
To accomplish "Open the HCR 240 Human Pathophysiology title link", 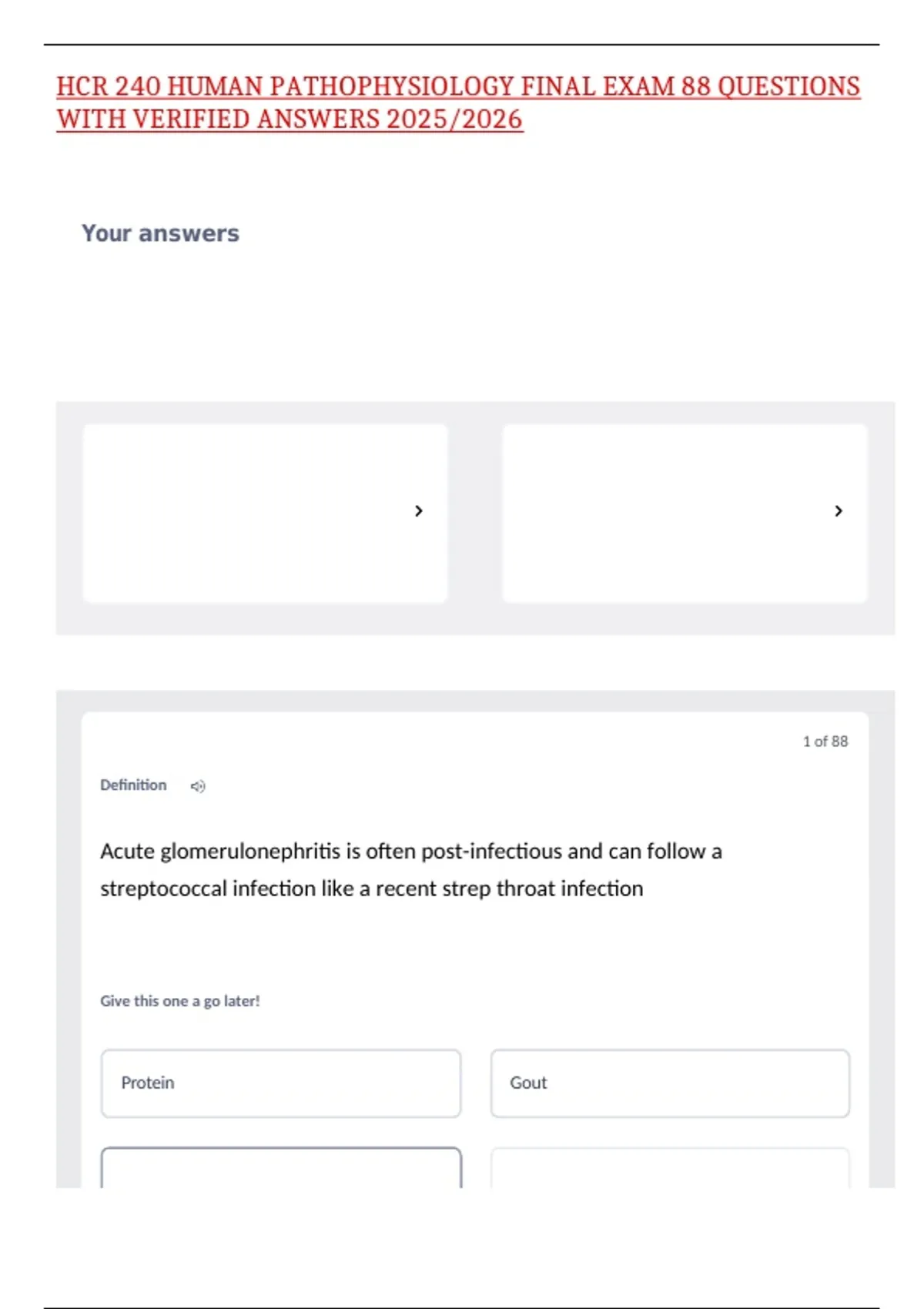I will [458, 102].
